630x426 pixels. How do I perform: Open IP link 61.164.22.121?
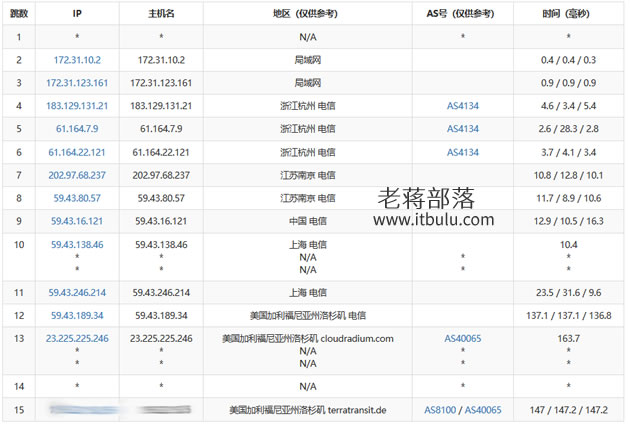pyautogui.click(x=77, y=152)
